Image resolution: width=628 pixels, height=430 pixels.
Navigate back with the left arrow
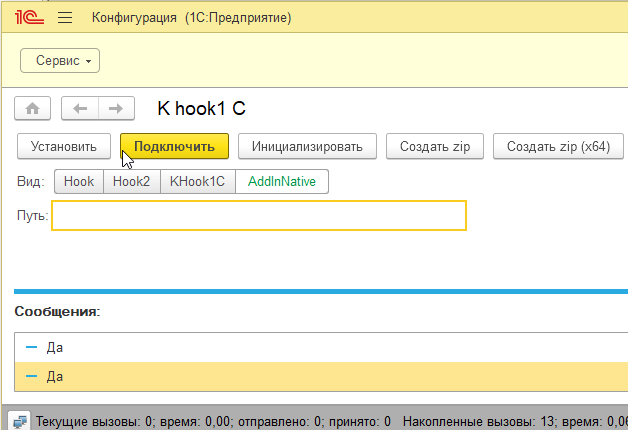80,108
